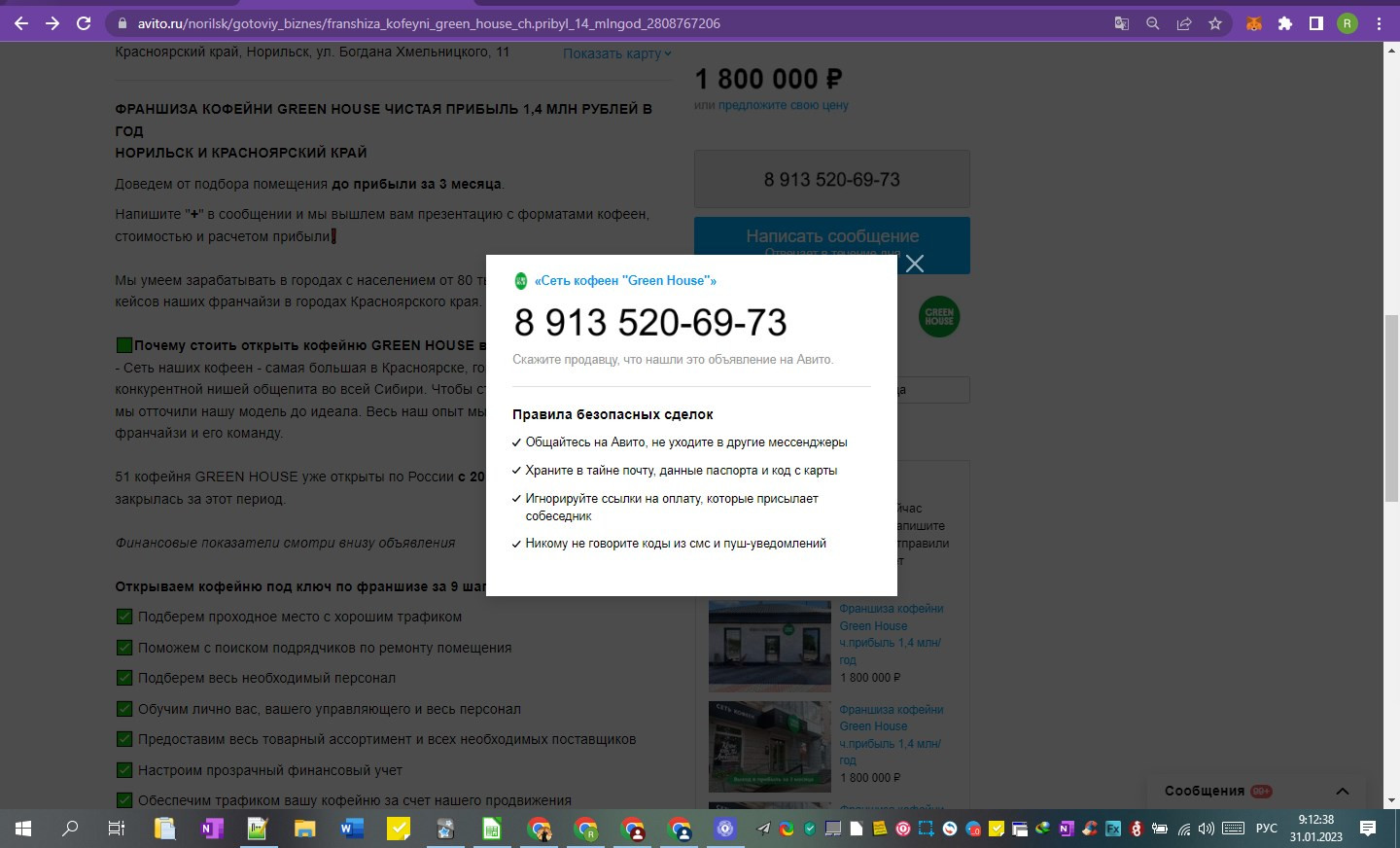
Task: Go back to the previous page
Action: [21, 23]
